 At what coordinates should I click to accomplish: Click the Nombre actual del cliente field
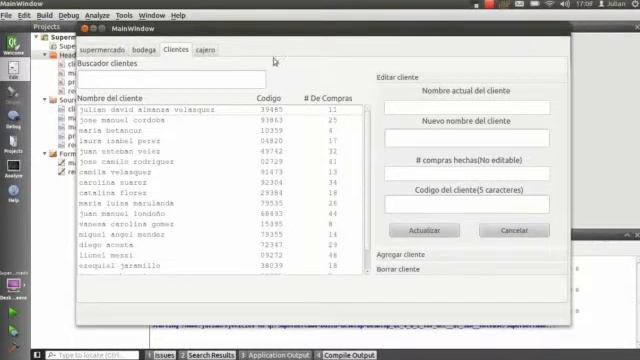[x=467, y=107]
